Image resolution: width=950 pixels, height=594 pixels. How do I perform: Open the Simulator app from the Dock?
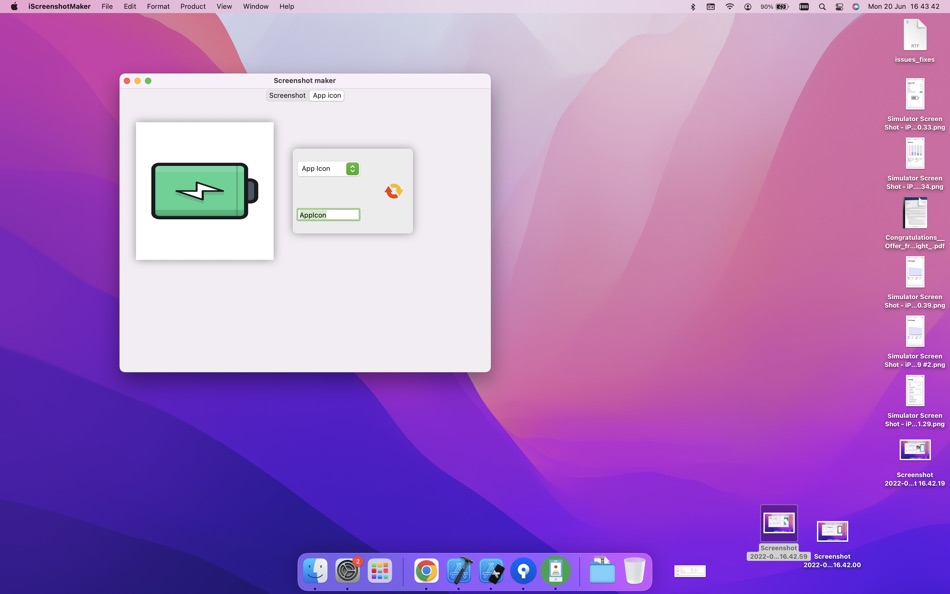[491, 571]
